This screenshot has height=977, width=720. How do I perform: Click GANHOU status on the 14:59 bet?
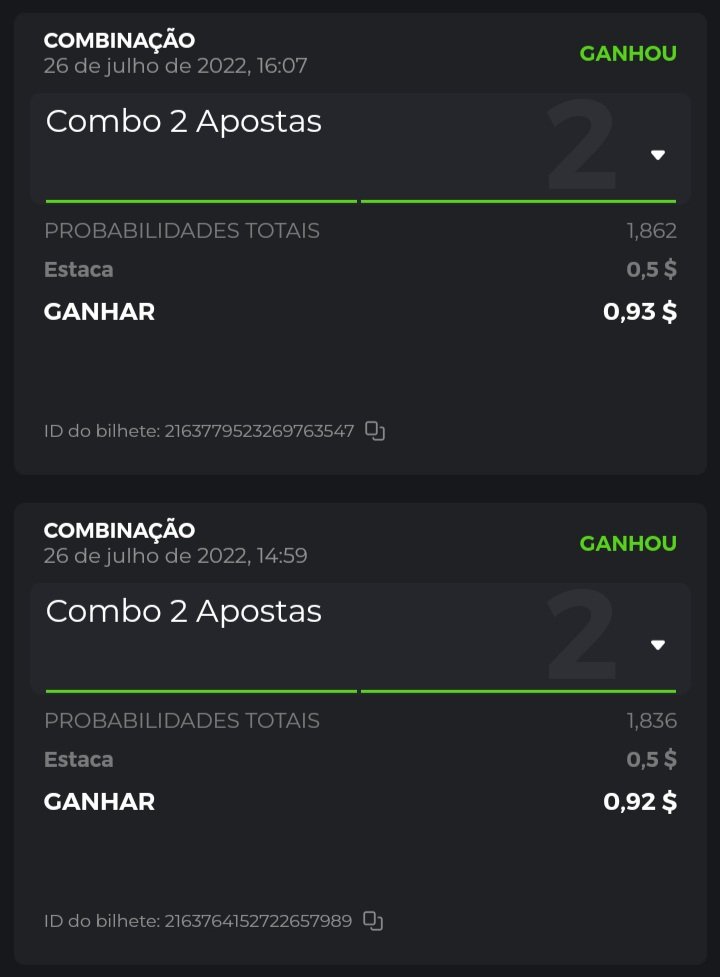(x=628, y=543)
